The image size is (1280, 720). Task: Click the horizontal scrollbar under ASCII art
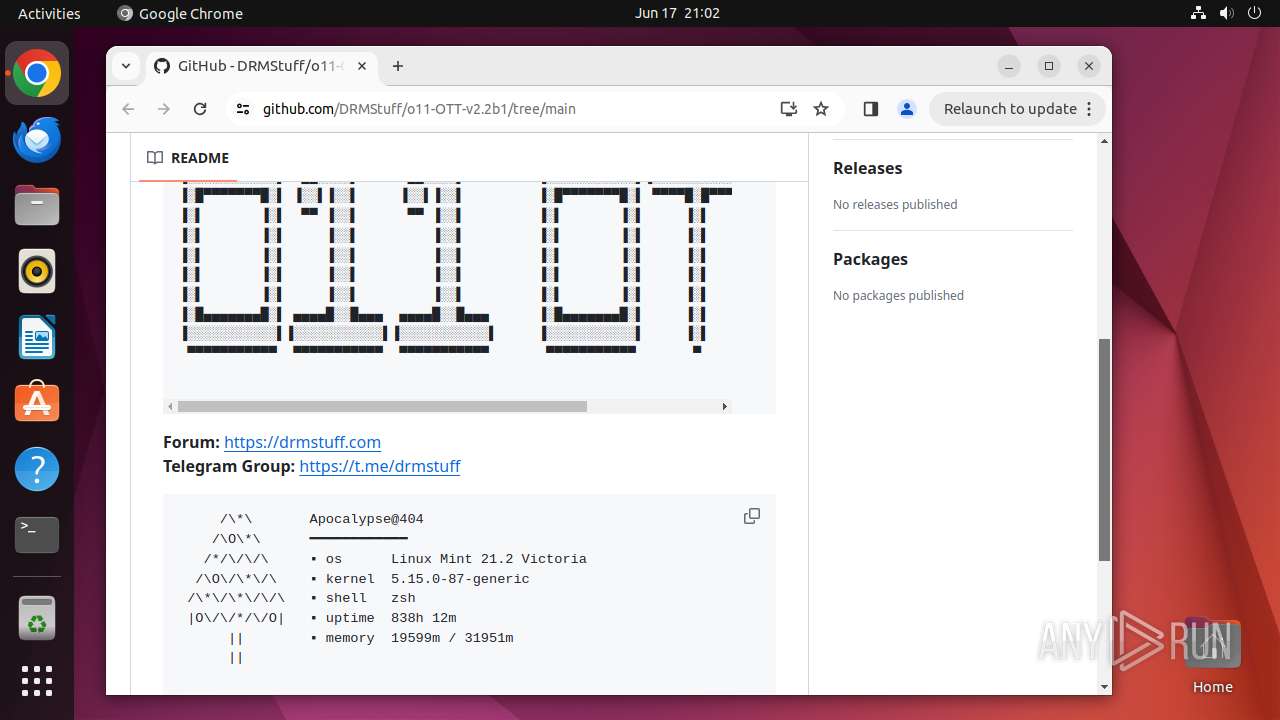(x=382, y=407)
